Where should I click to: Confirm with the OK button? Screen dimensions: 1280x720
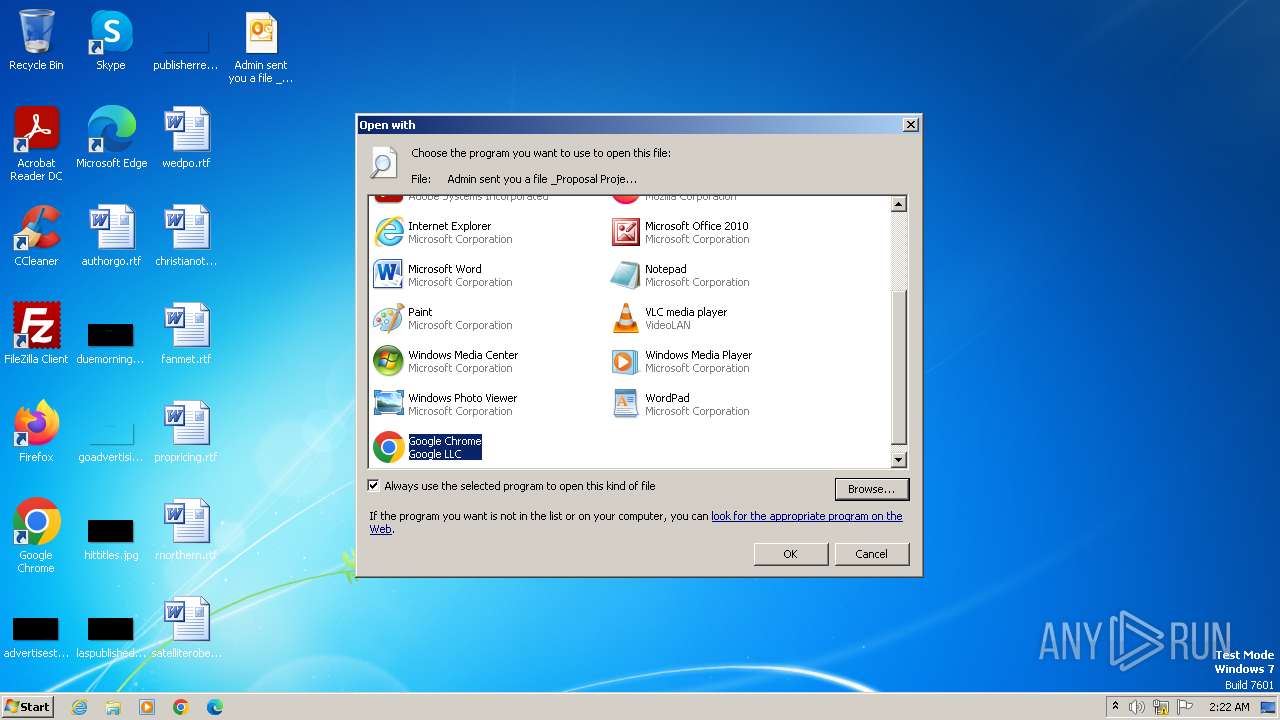tap(790, 554)
